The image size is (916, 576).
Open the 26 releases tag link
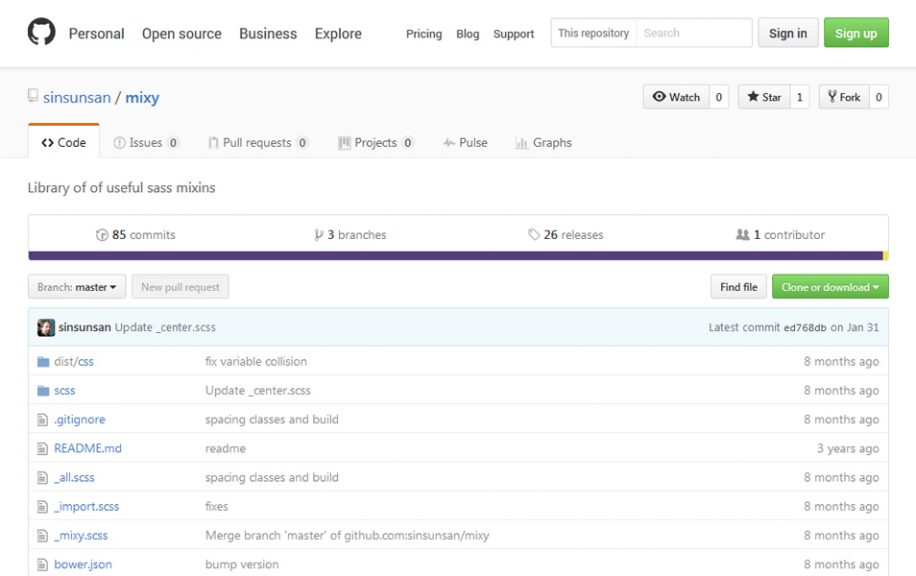tap(566, 235)
